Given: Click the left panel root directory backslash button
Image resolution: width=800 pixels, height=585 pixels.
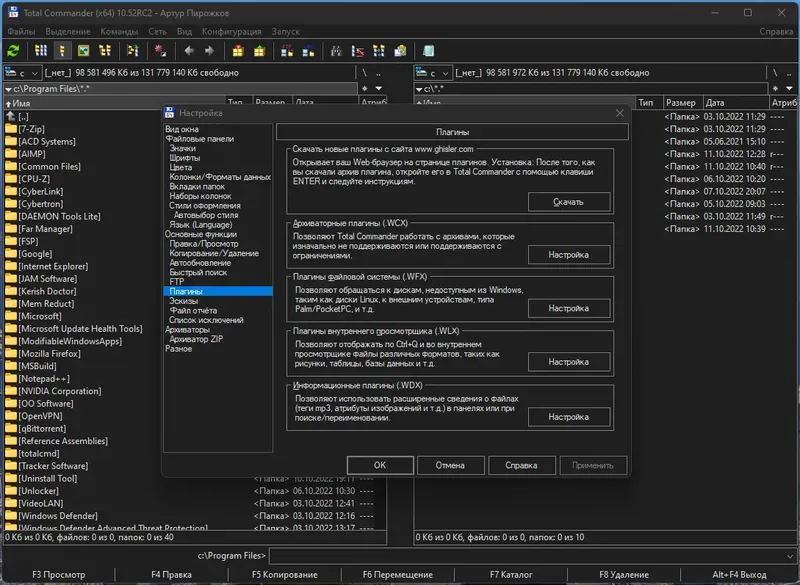Looking at the screenshot, I should (x=365, y=73).
